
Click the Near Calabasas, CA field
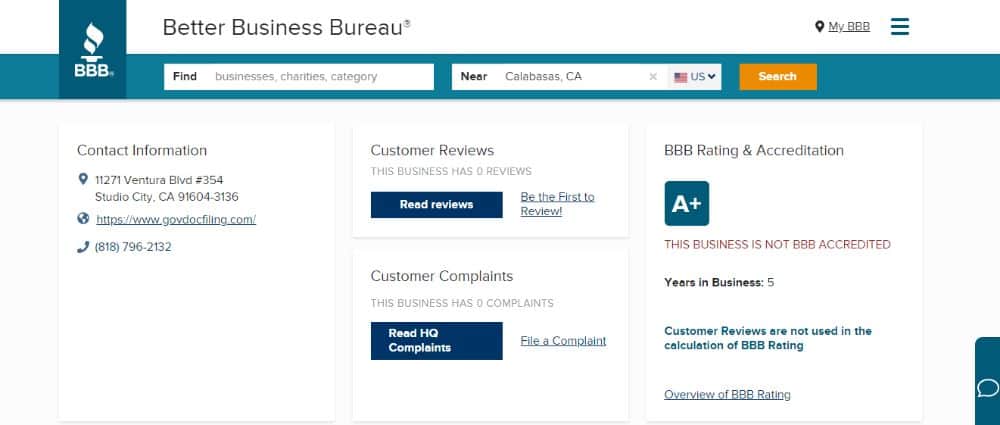click(560, 77)
